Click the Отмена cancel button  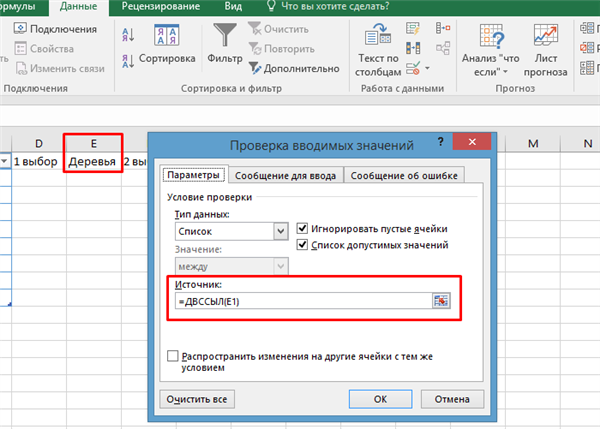[452, 399]
